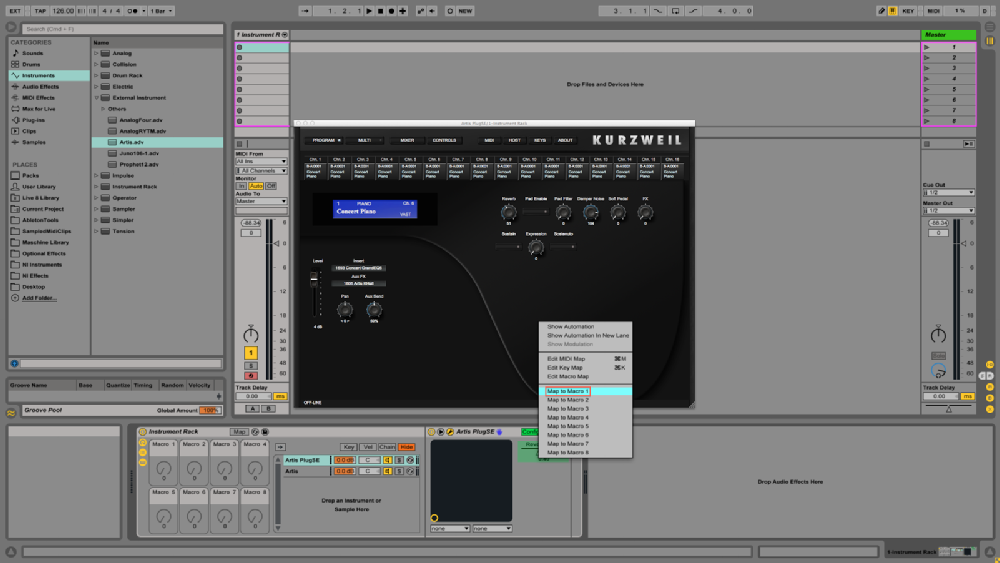Click the Pan knob in Kurzweil plugin
The height and width of the screenshot is (563, 1000).
(x=345, y=308)
